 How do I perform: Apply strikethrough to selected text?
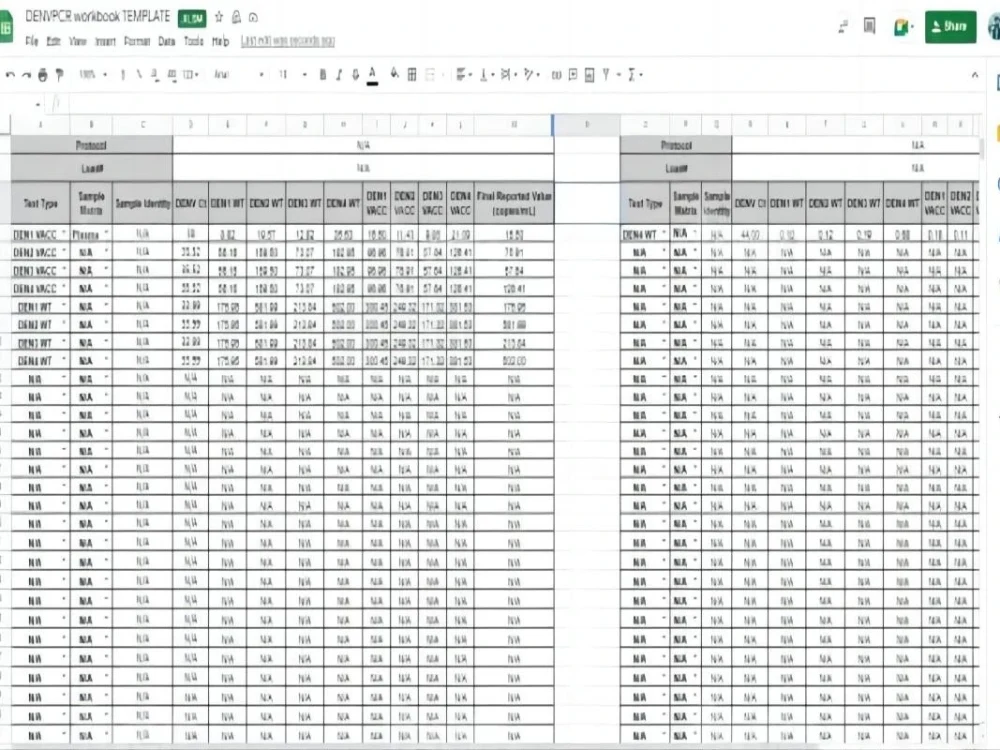[355, 75]
